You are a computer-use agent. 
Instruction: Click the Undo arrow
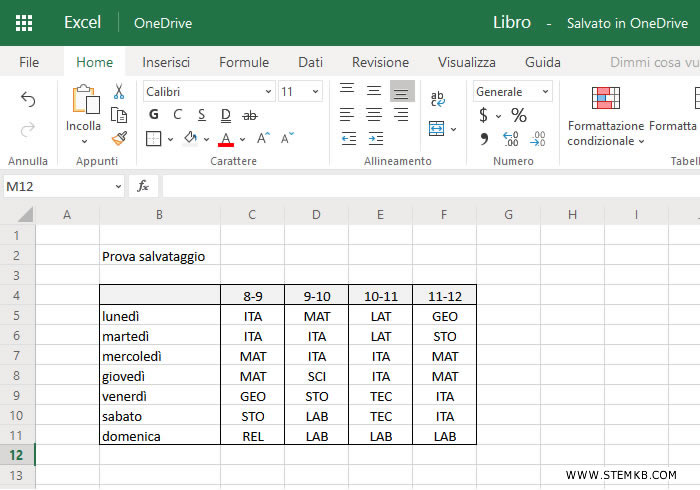[28, 100]
